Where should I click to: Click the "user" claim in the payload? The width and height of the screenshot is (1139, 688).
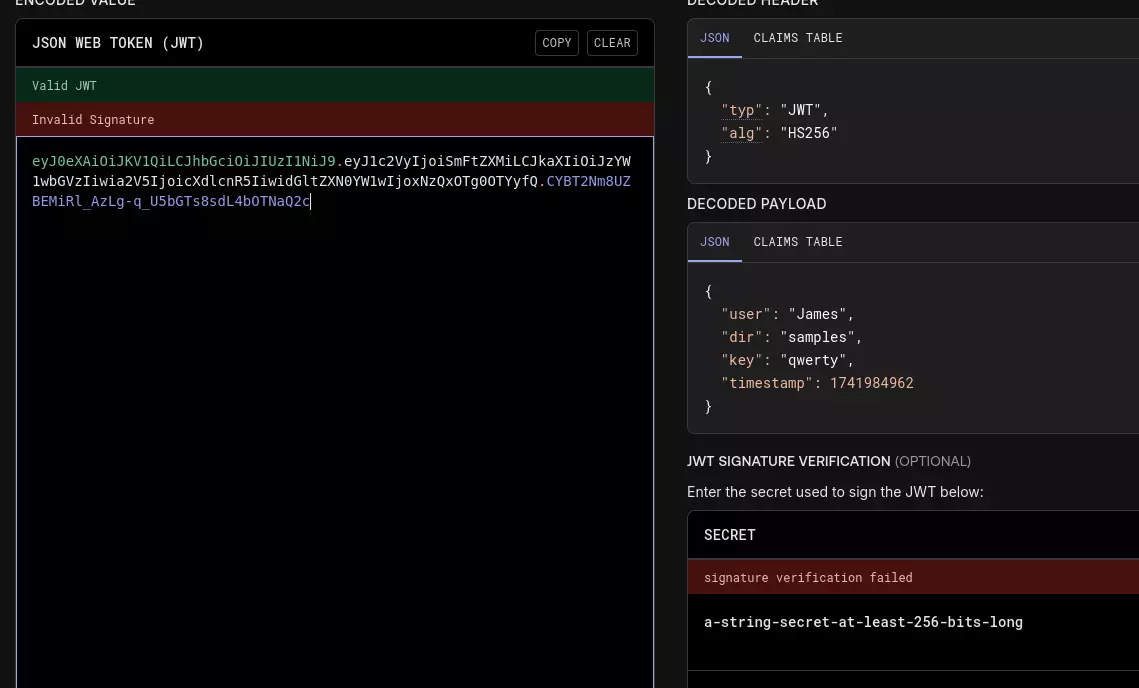[x=746, y=314]
